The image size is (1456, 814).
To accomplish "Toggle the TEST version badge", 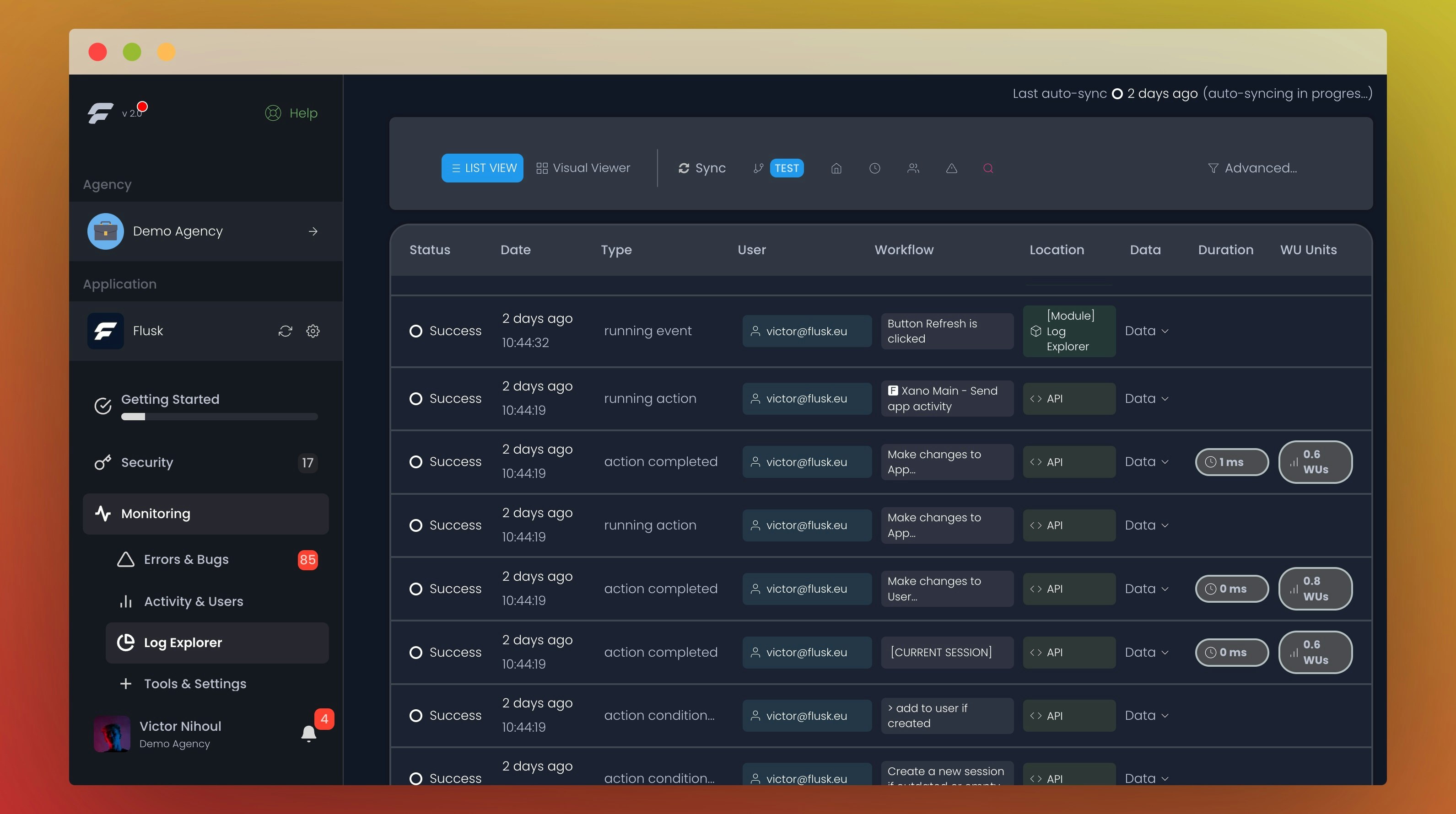I will (786, 168).
